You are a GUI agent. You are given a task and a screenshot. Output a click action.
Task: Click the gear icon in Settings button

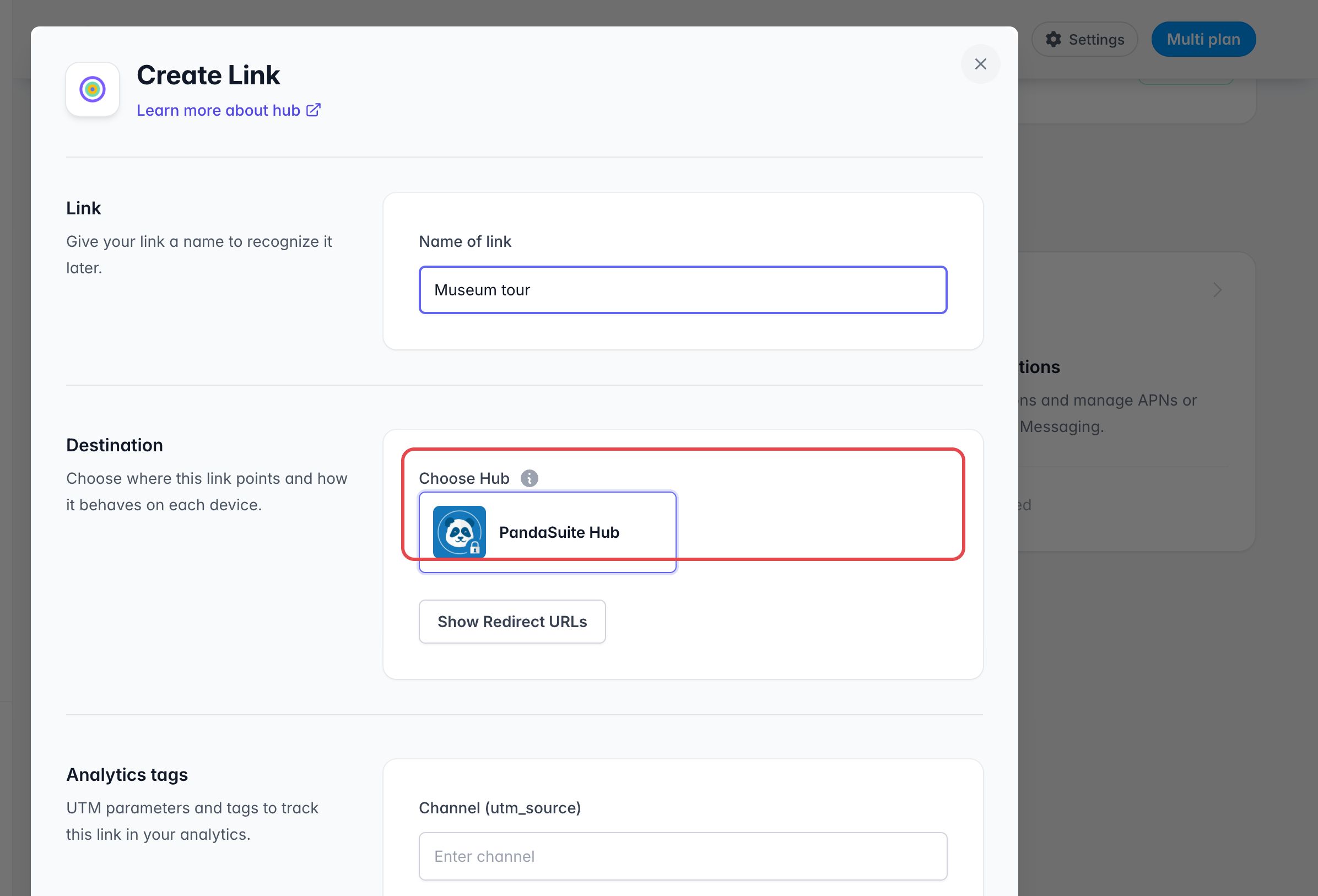[x=1053, y=39]
